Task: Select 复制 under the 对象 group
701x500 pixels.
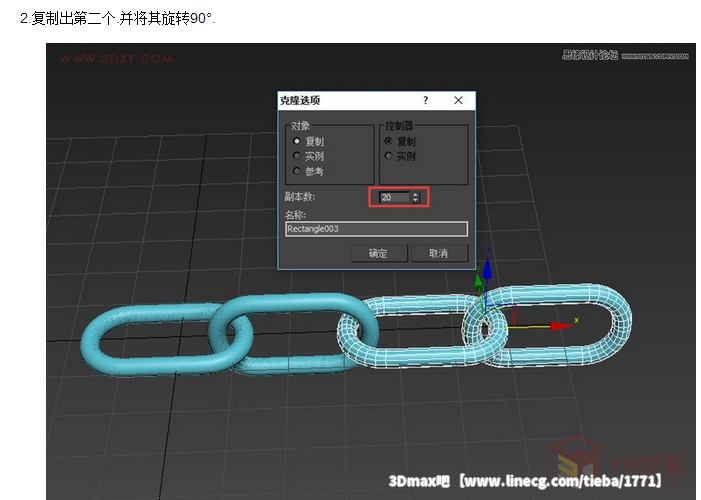Action: 296,142
